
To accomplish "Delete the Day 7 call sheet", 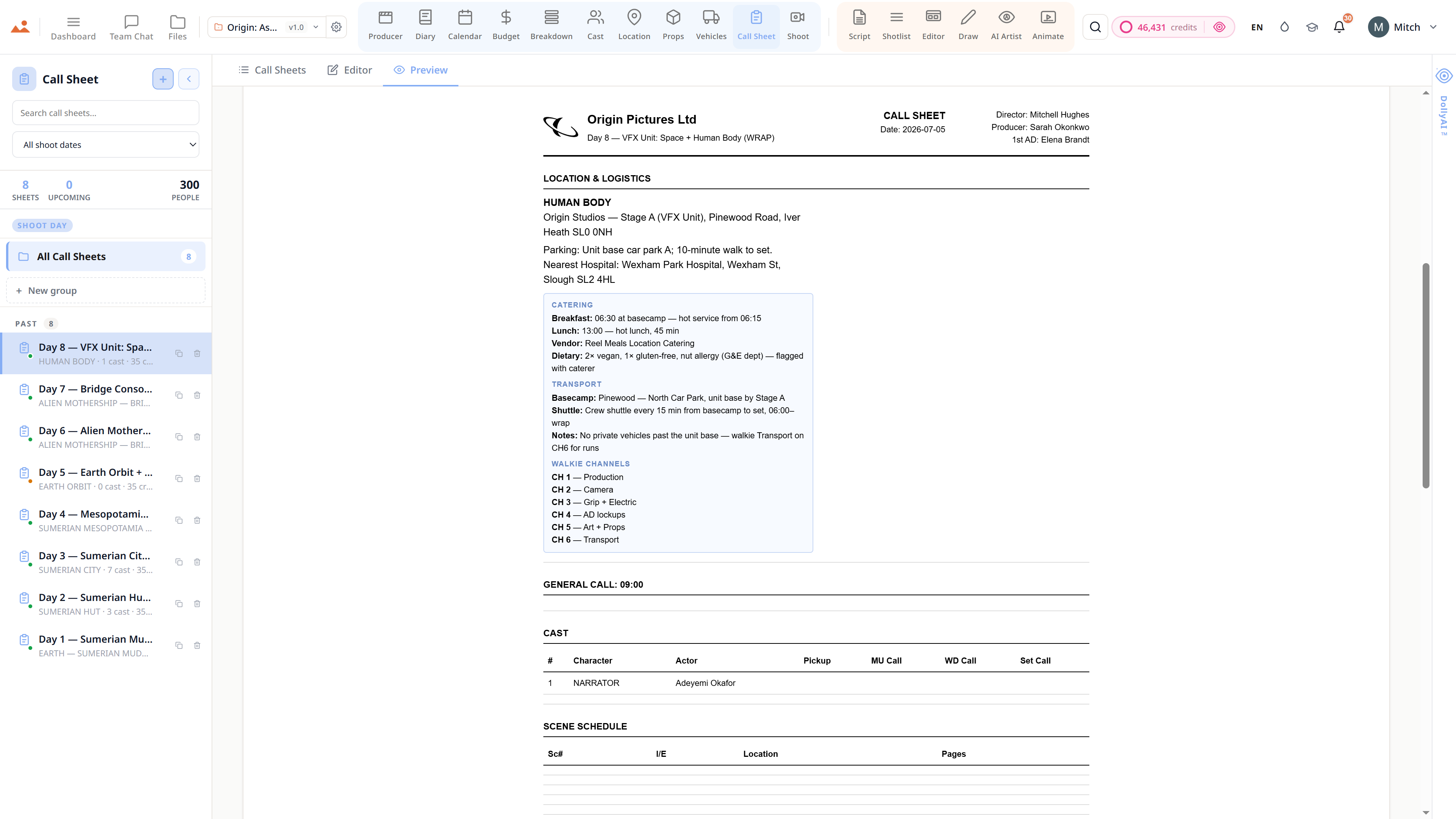I will 197,395.
